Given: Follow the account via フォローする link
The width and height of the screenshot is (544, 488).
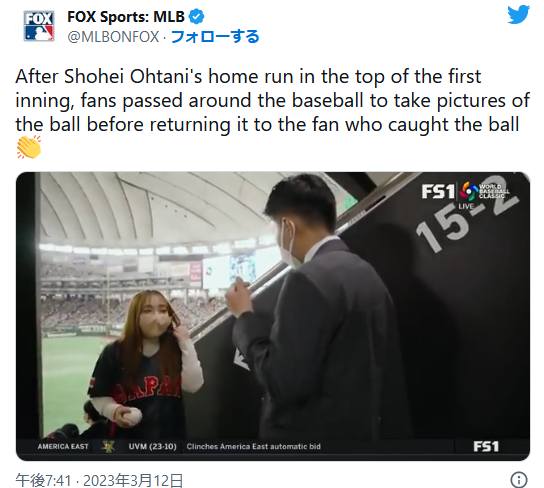Looking at the screenshot, I should click(215, 36).
